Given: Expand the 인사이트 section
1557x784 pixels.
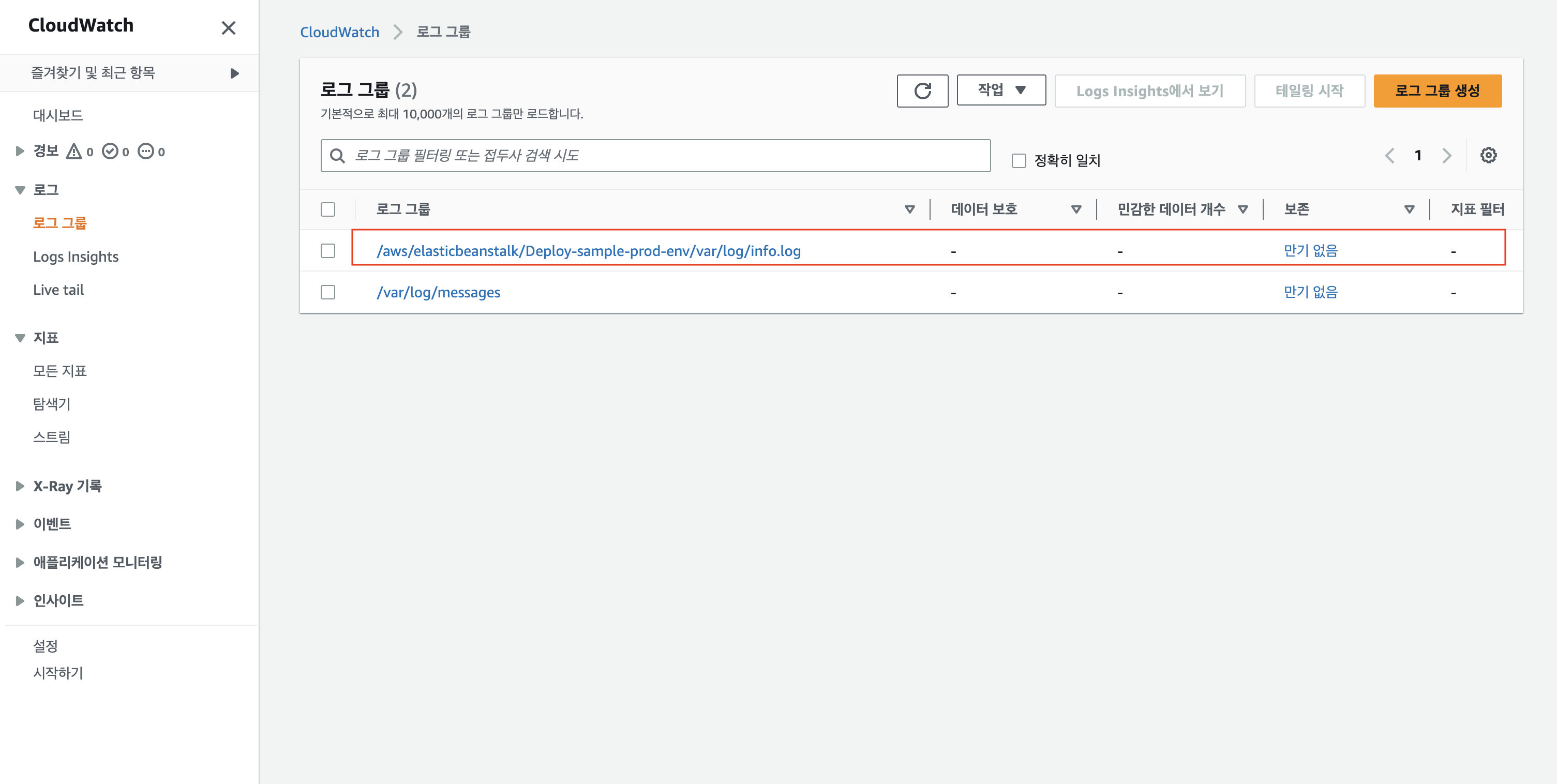Looking at the screenshot, I should point(19,600).
